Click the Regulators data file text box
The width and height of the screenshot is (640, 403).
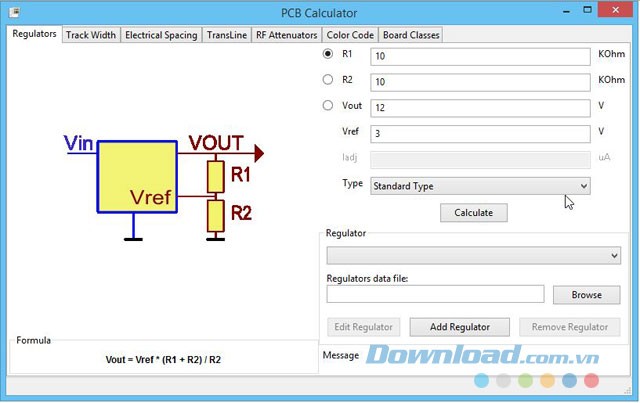[435, 294]
